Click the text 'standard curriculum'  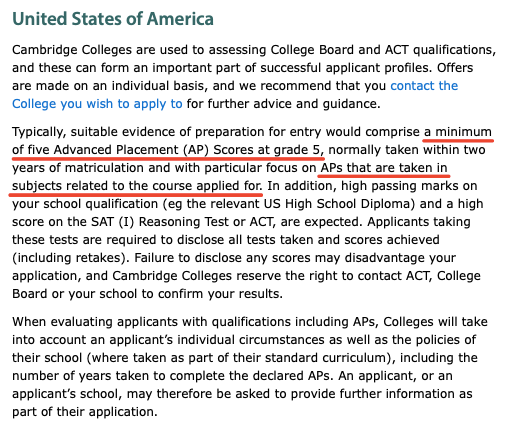coord(324,358)
